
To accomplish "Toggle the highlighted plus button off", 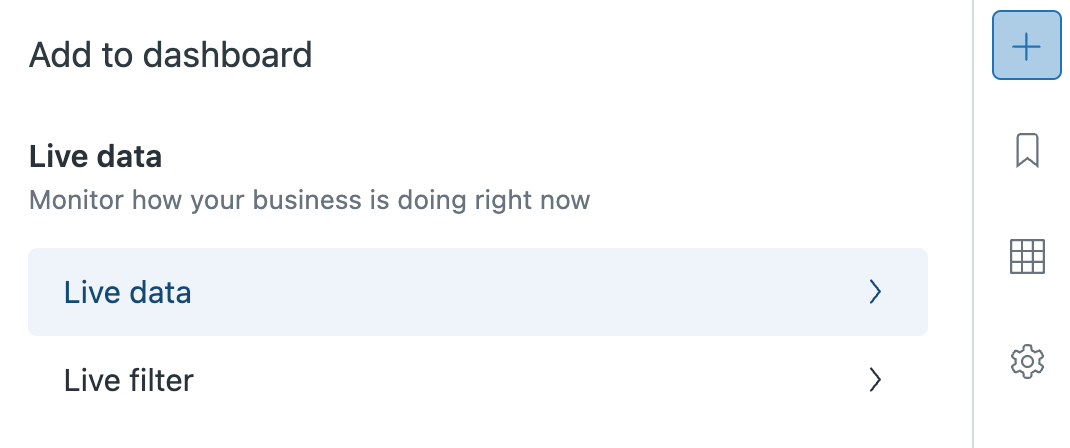I will click(x=1026, y=46).
